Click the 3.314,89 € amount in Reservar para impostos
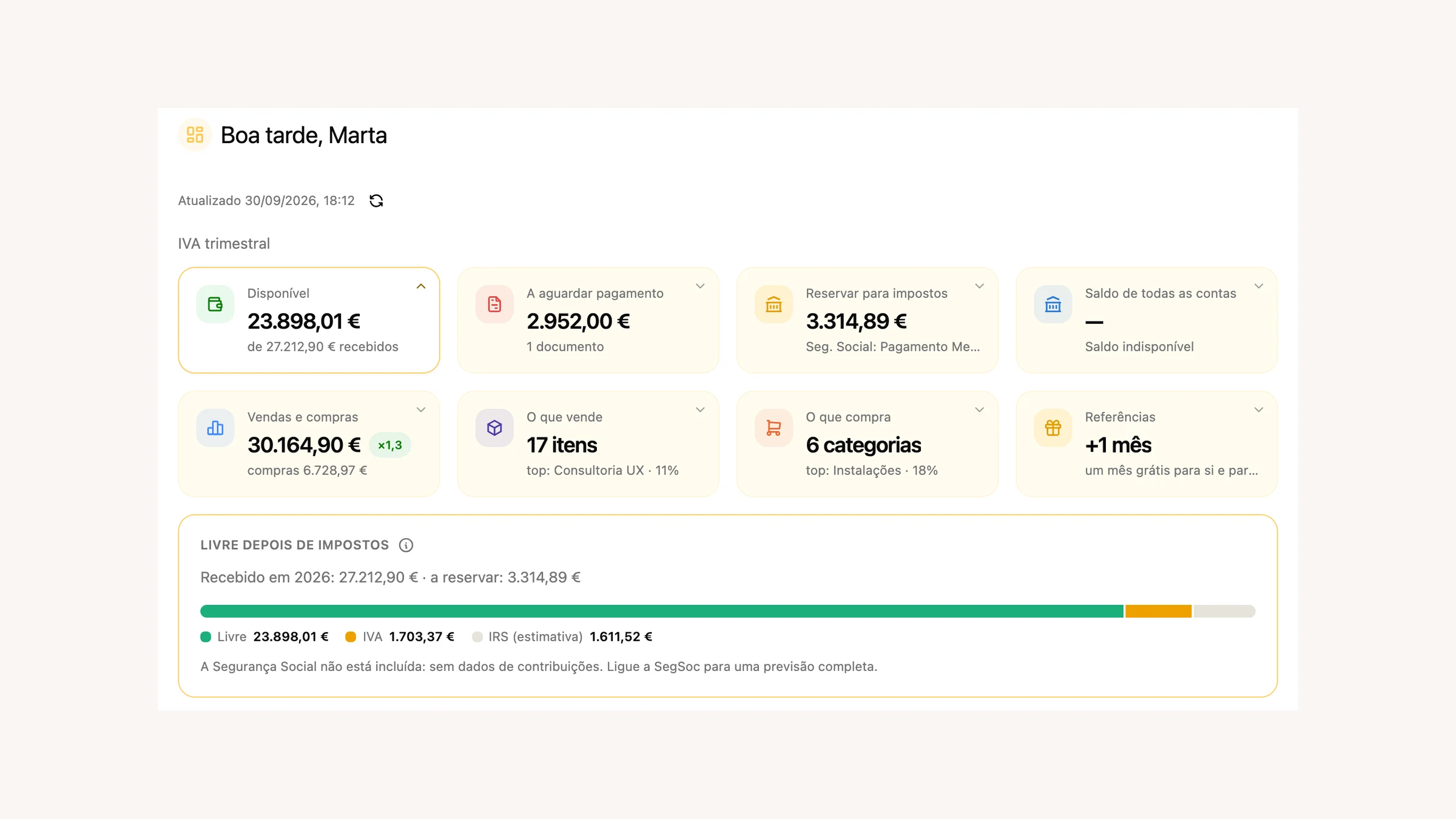1456x819 pixels. pyautogui.click(x=856, y=321)
